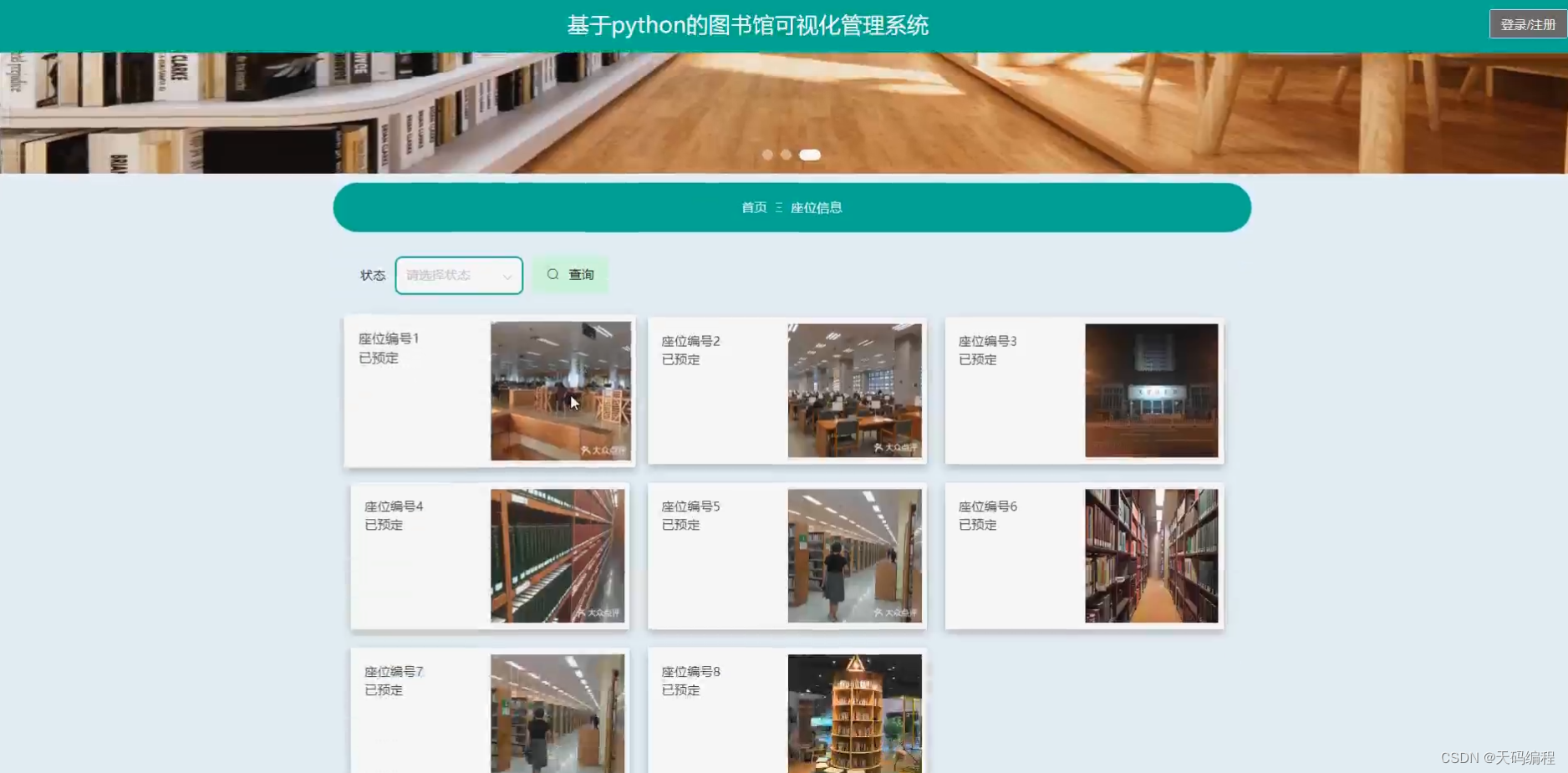1568x773 pixels.
Task: Open photo of 座位编号1 reading room
Action: coord(561,391)
